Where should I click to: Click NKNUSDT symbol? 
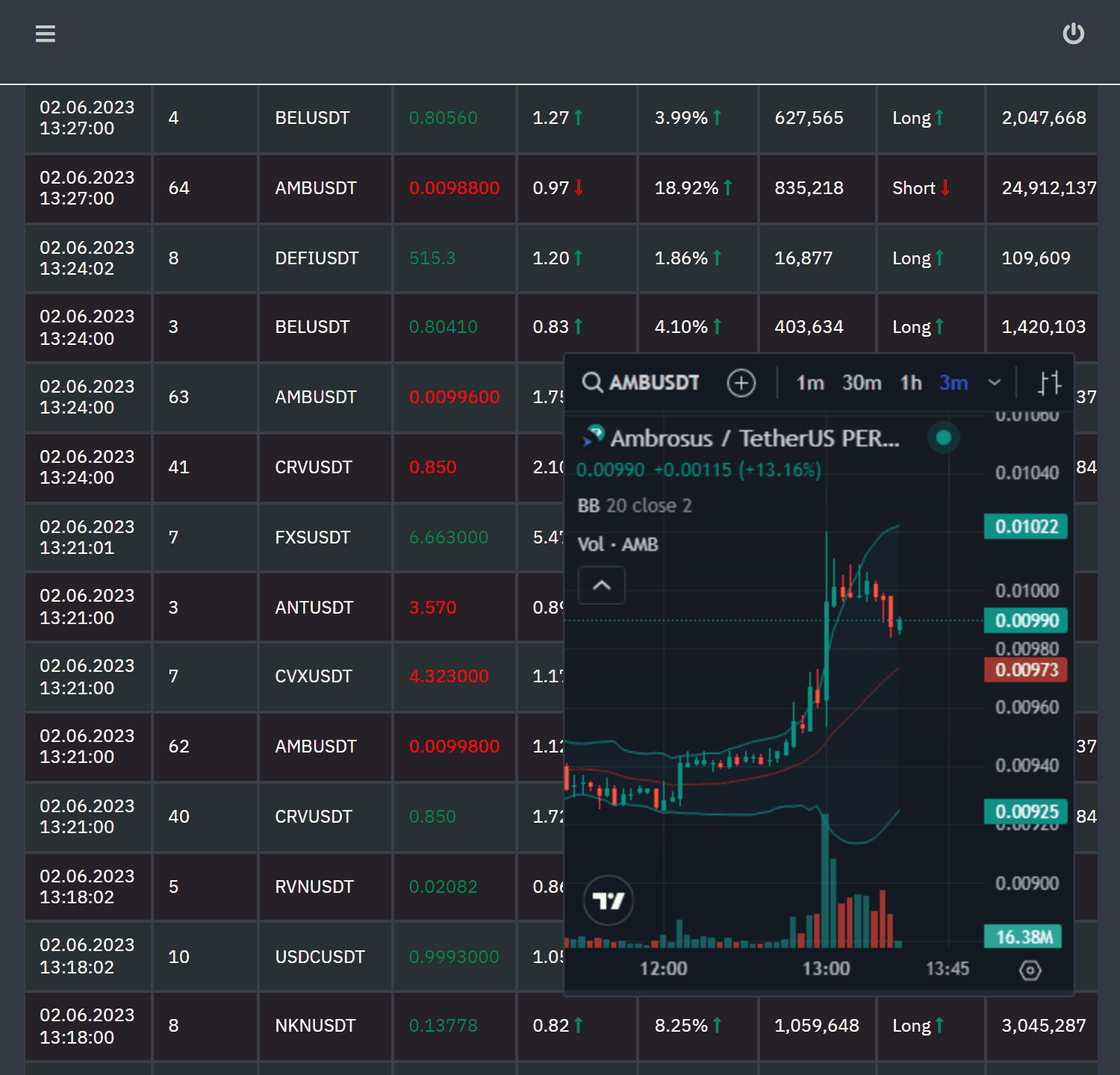point(315,1026)
